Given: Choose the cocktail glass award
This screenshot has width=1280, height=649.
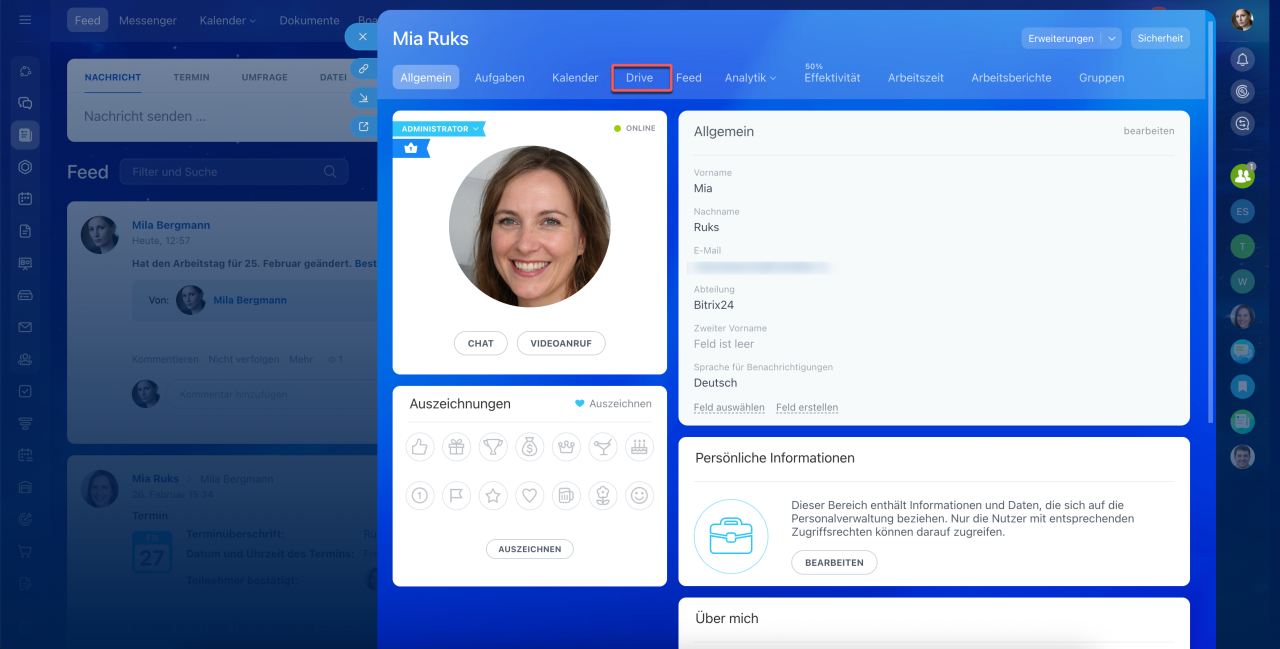Looking at the screenshot, I should coord(603,448).
